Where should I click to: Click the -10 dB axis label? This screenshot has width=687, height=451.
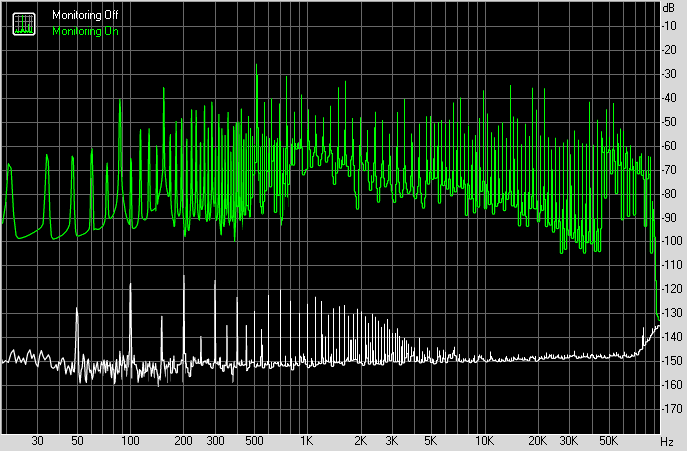(x=669, y=26)
